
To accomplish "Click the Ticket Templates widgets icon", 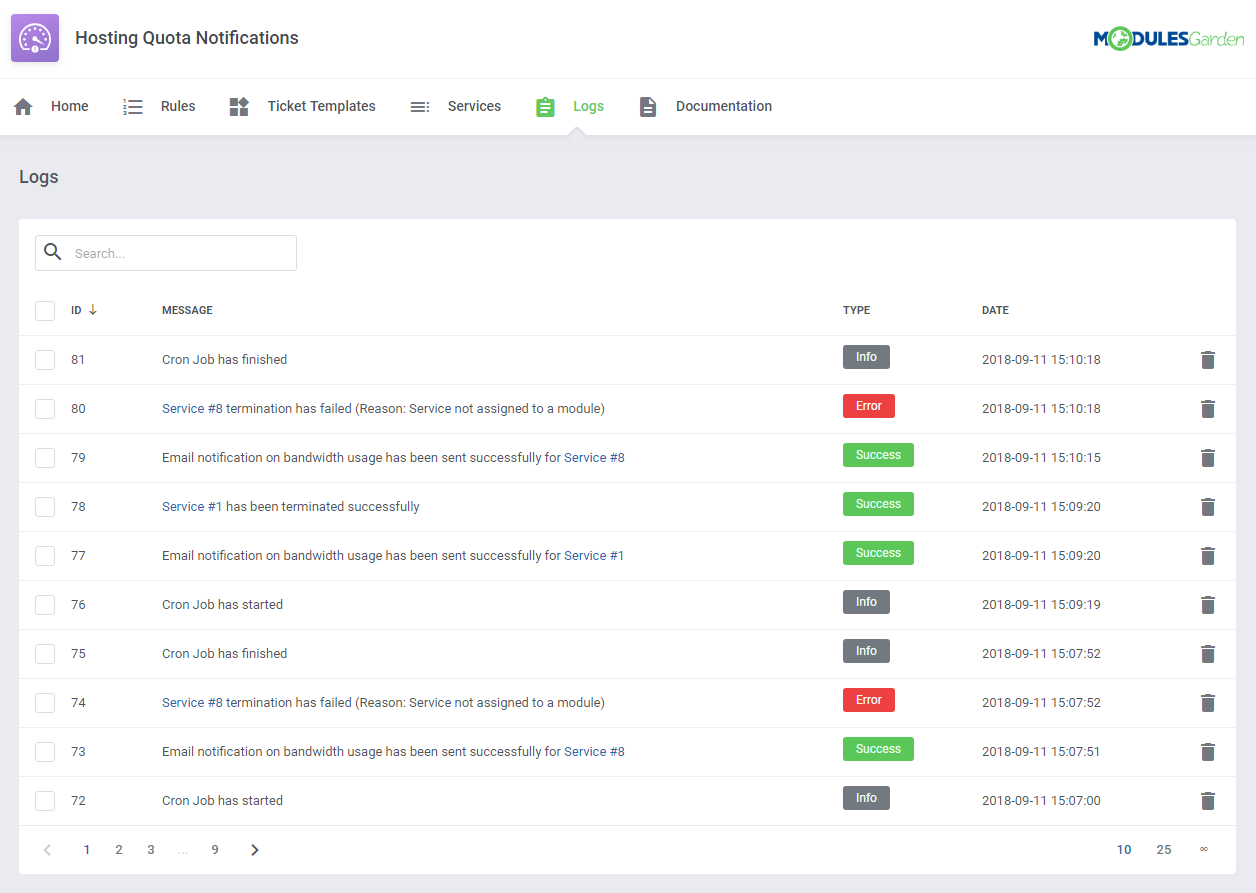I will click(x=239, y=107).
